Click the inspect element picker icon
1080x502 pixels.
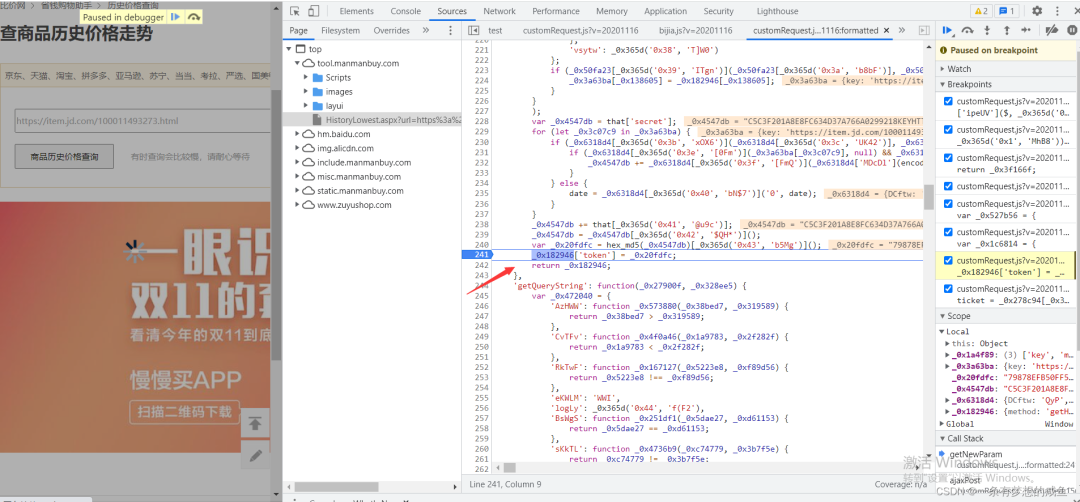[x=294, y=11]
